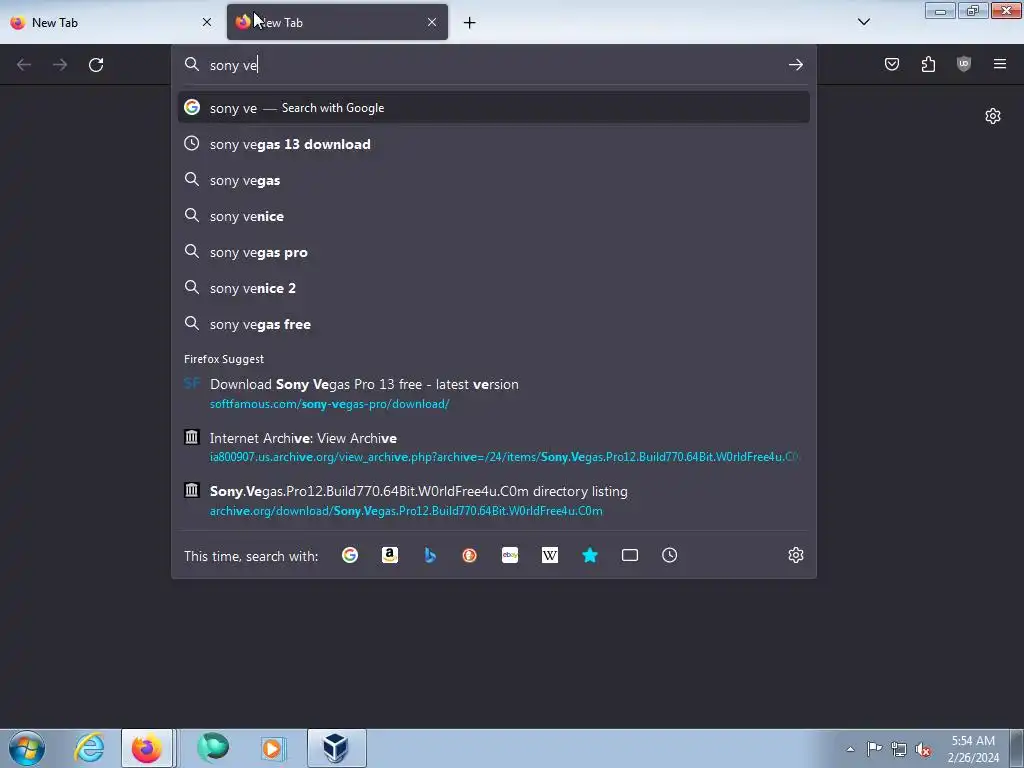
Task: Open Action Center flag icon
Action: click(874, 749)
